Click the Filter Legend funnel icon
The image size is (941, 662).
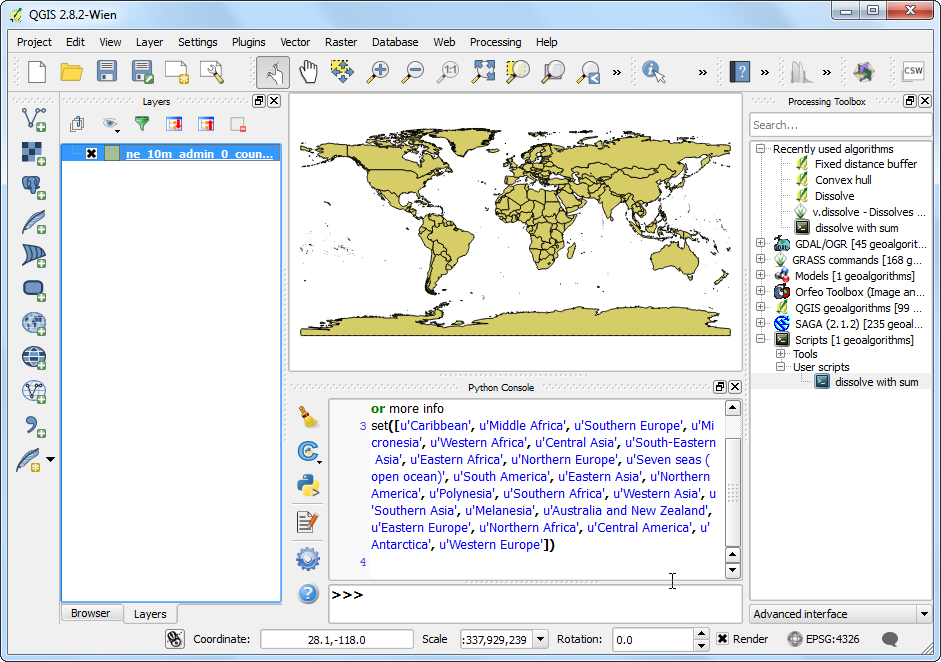[x=142, y=124]
